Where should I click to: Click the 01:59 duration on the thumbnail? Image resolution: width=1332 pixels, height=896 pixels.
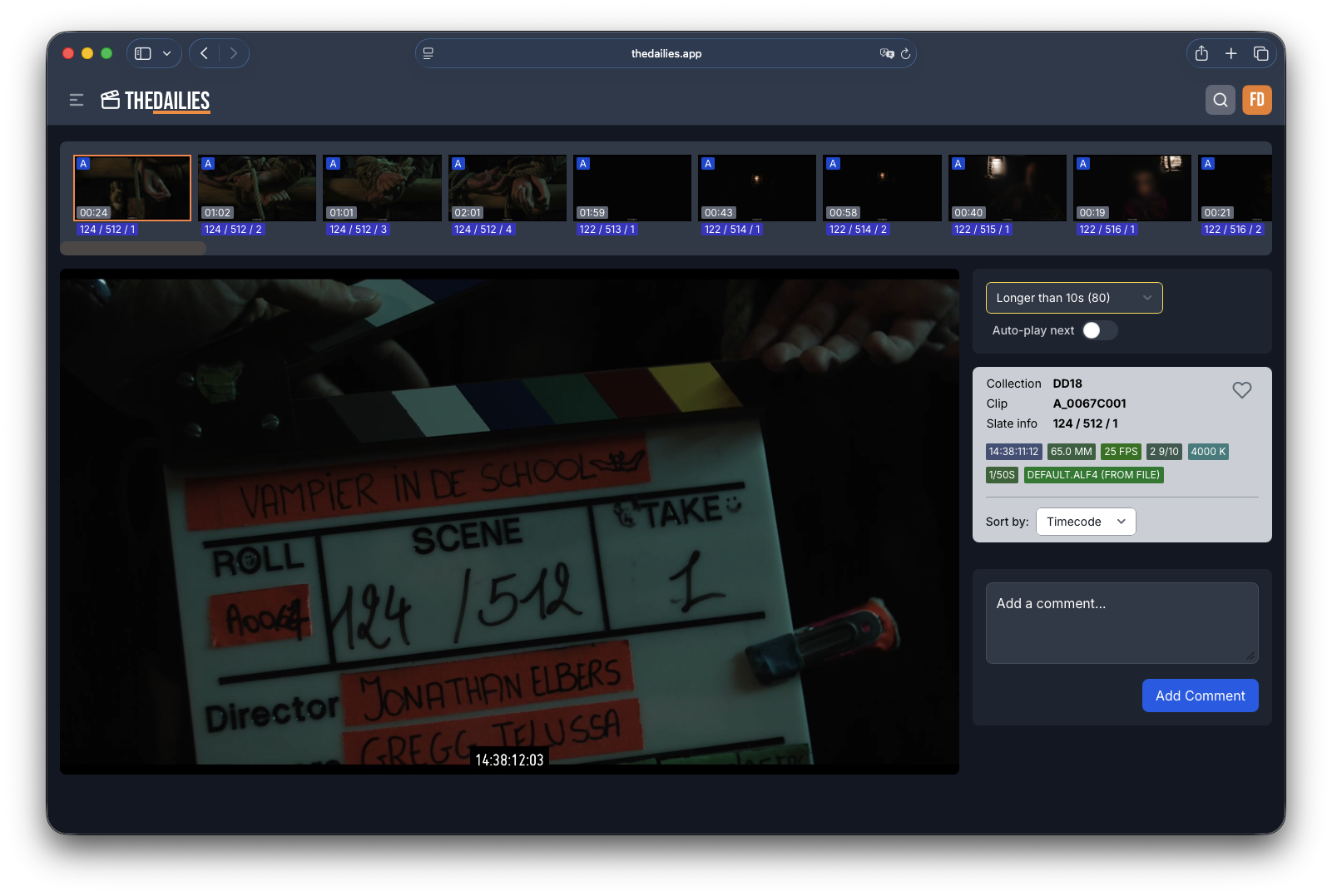point(592,213)
